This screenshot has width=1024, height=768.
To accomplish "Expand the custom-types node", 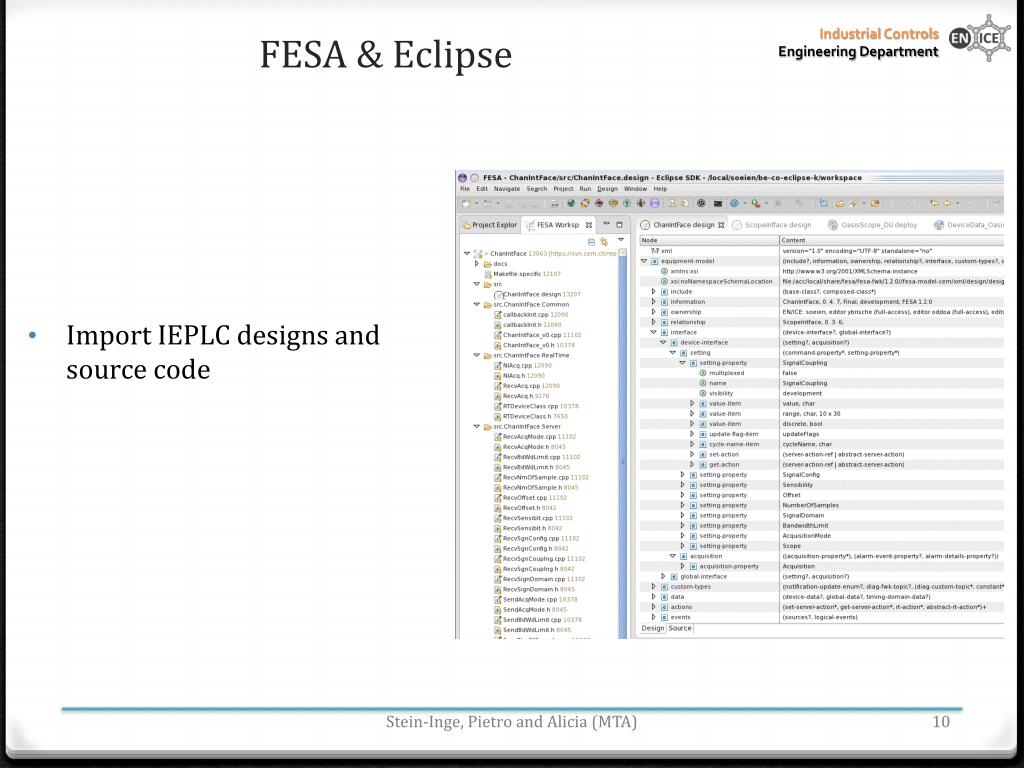I will tap(654, 587).
